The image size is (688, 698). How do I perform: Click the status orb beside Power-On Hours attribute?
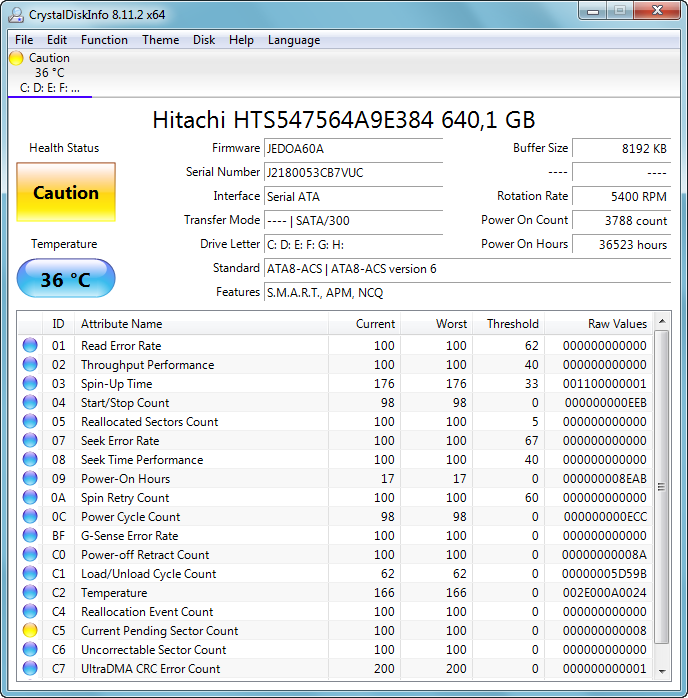tap(30, 478)
